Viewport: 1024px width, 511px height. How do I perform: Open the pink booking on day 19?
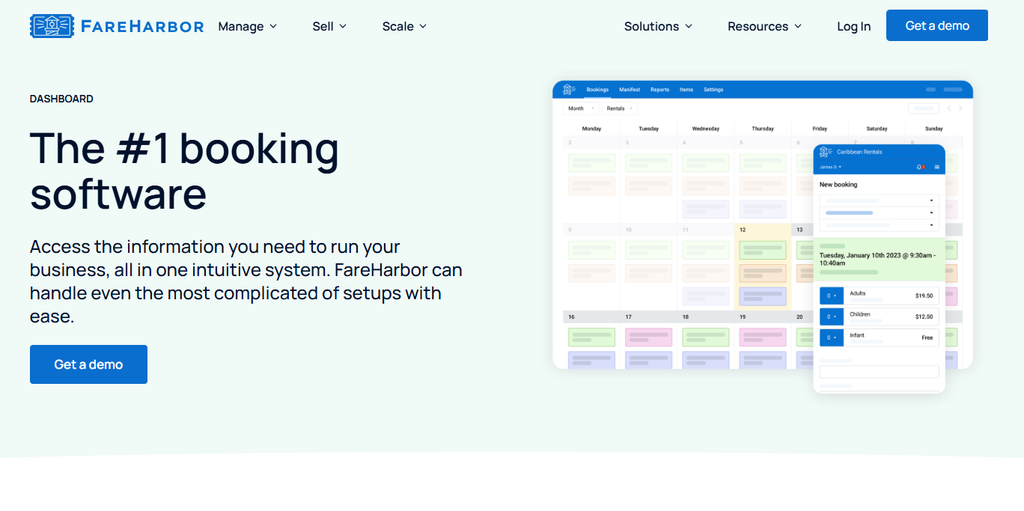tap(763, 337)
